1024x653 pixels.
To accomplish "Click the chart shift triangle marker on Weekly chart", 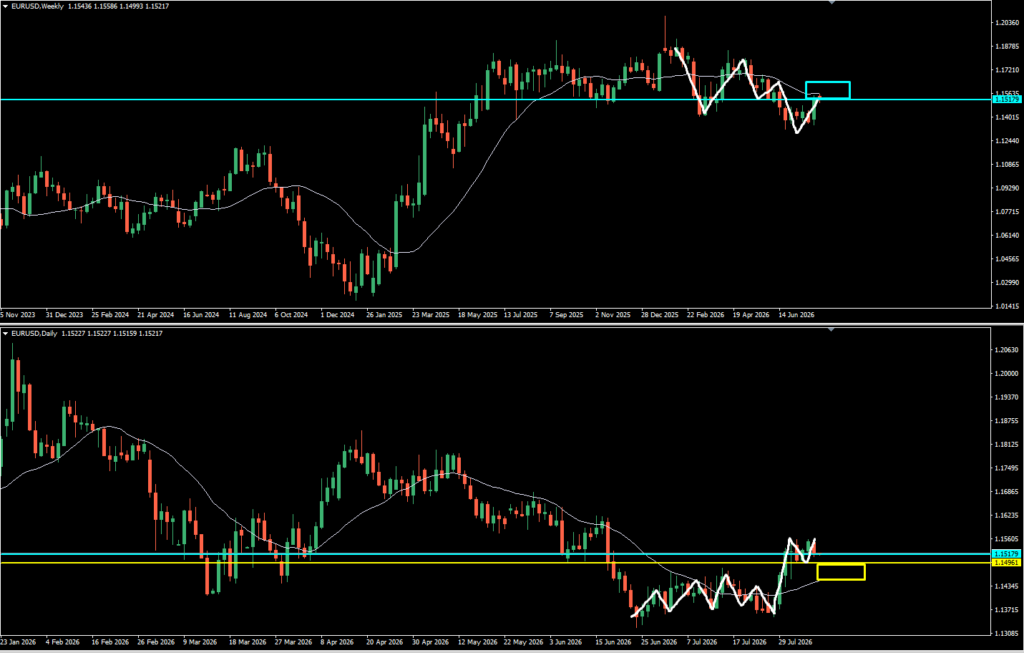I will (x=831, y=3).
